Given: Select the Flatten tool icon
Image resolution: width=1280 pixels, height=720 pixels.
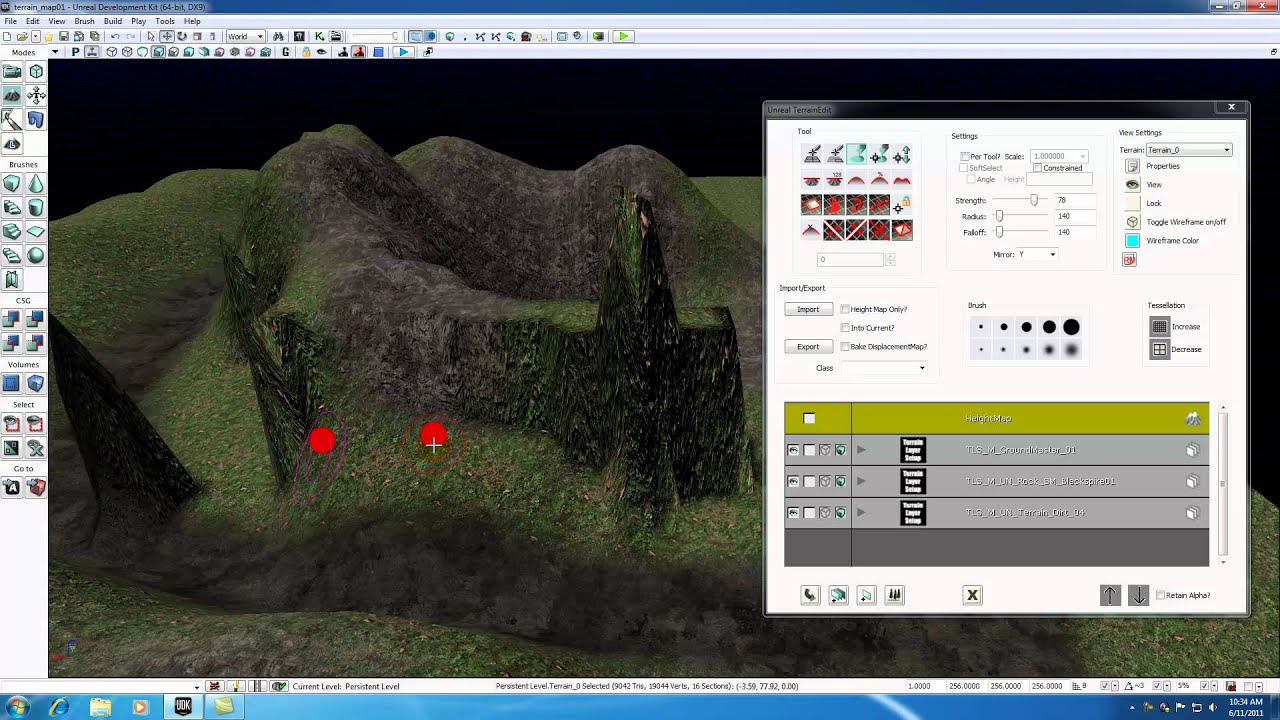Looking at the screenshot, I should (x=812, y=179).
